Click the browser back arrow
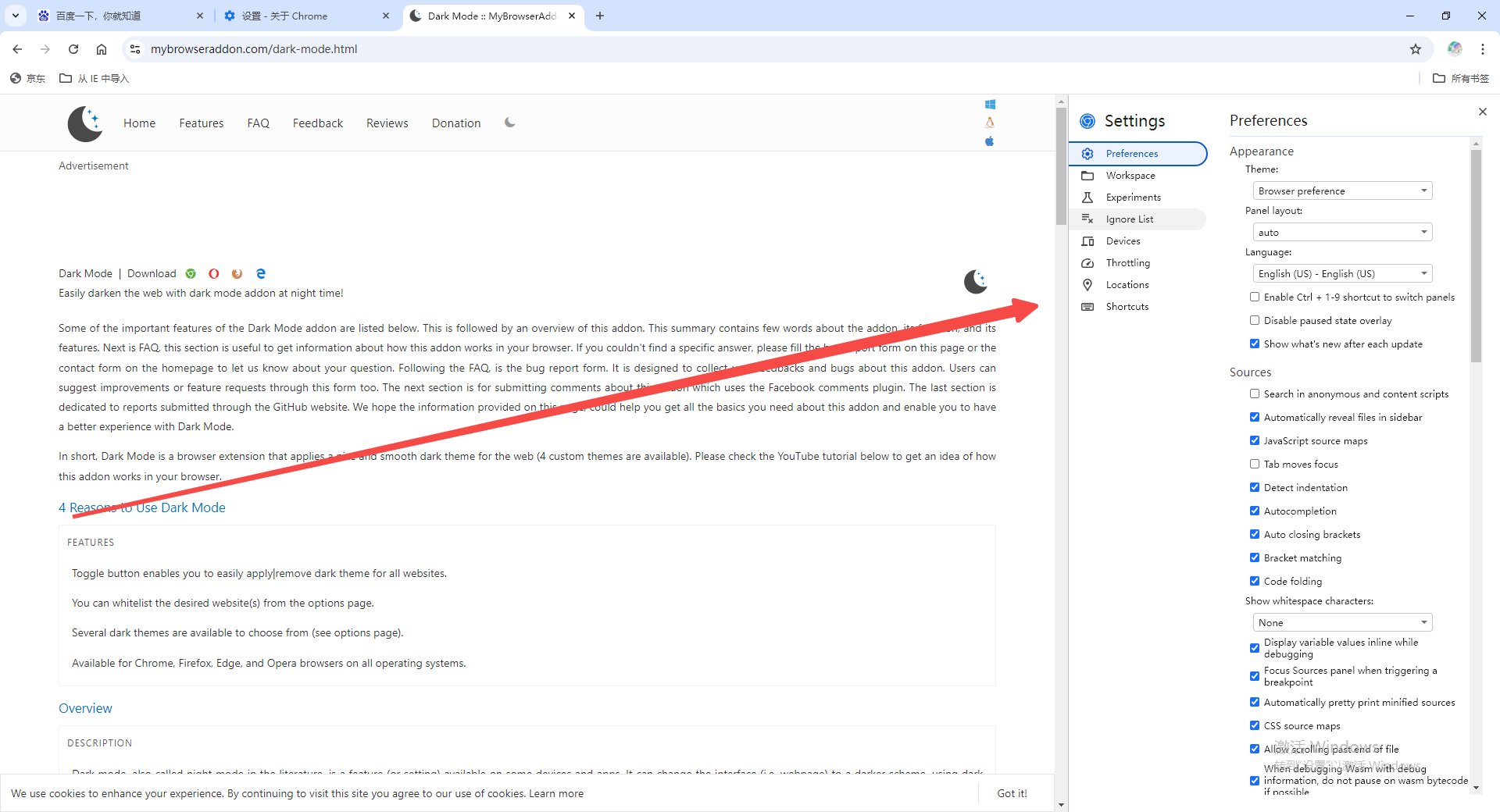Viewport: 1500px width, 812px height. point(17,49)
